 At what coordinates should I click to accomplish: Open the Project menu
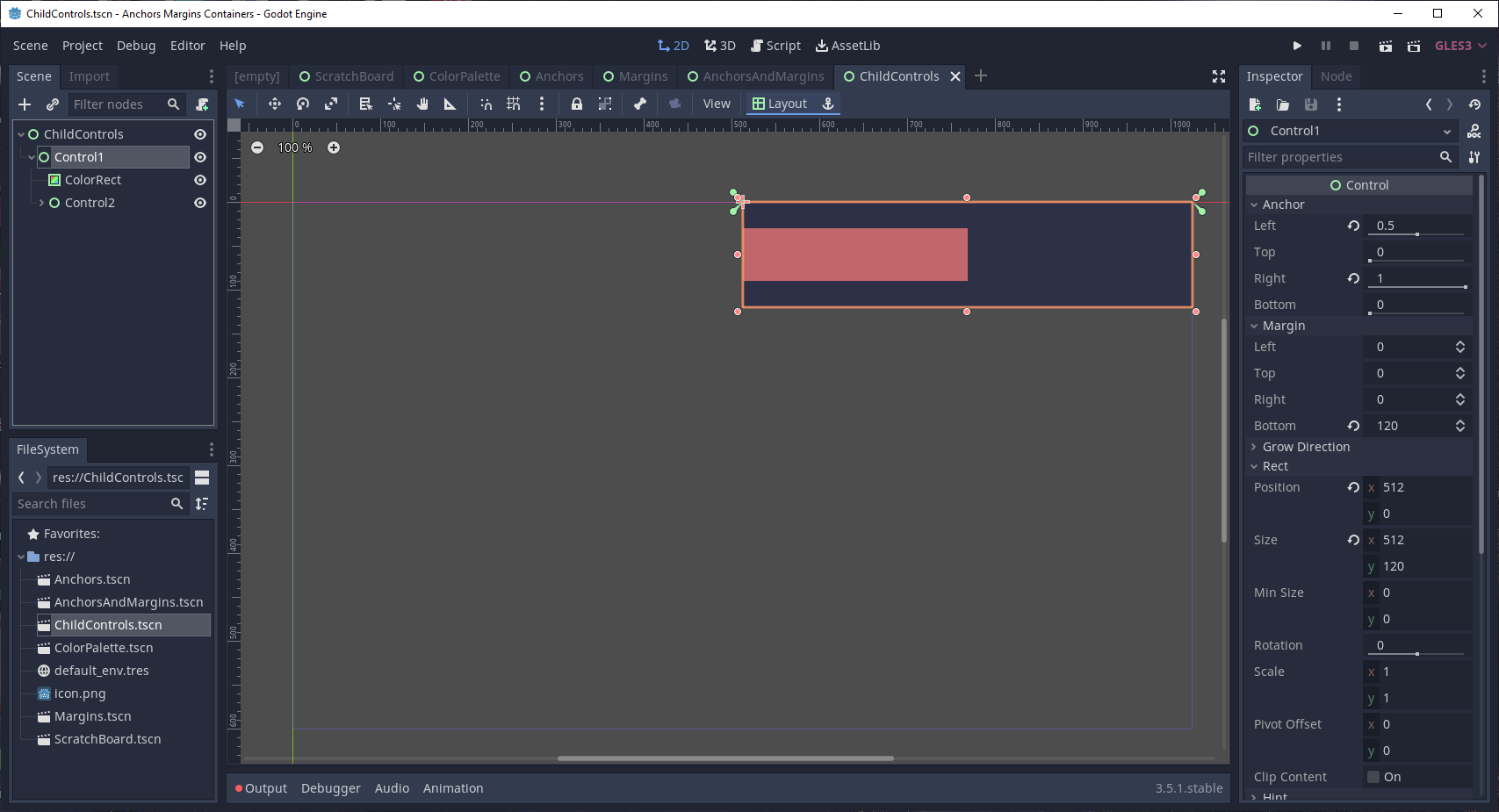[x=82, y=45]
